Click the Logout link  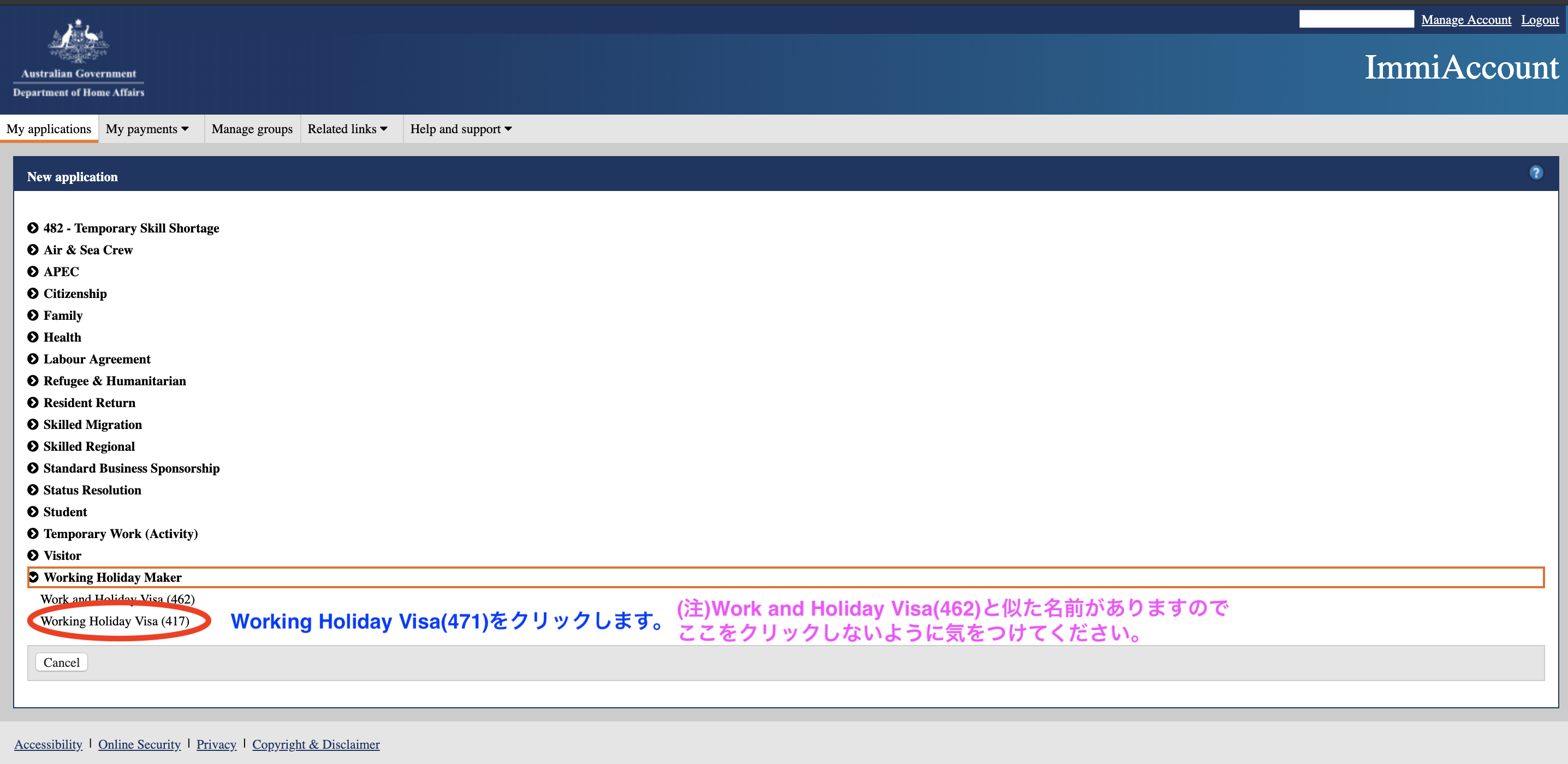1540,20
